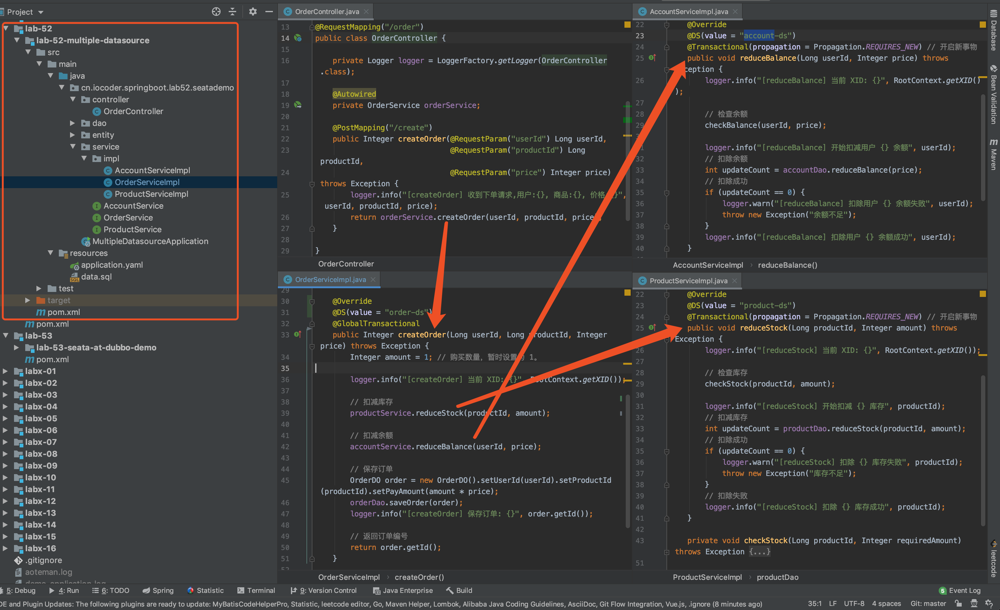Click the collapse all icon in Project panel
This screenshot has width=1000, height=610.
click(x=233, y=12)
